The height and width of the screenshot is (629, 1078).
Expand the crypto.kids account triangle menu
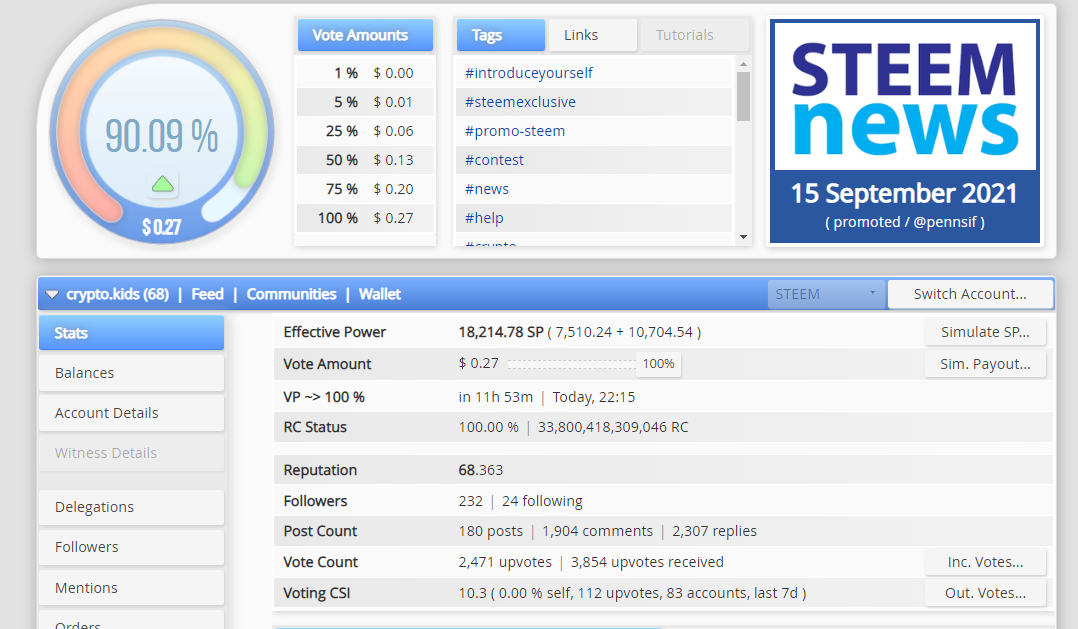(52, 294)
